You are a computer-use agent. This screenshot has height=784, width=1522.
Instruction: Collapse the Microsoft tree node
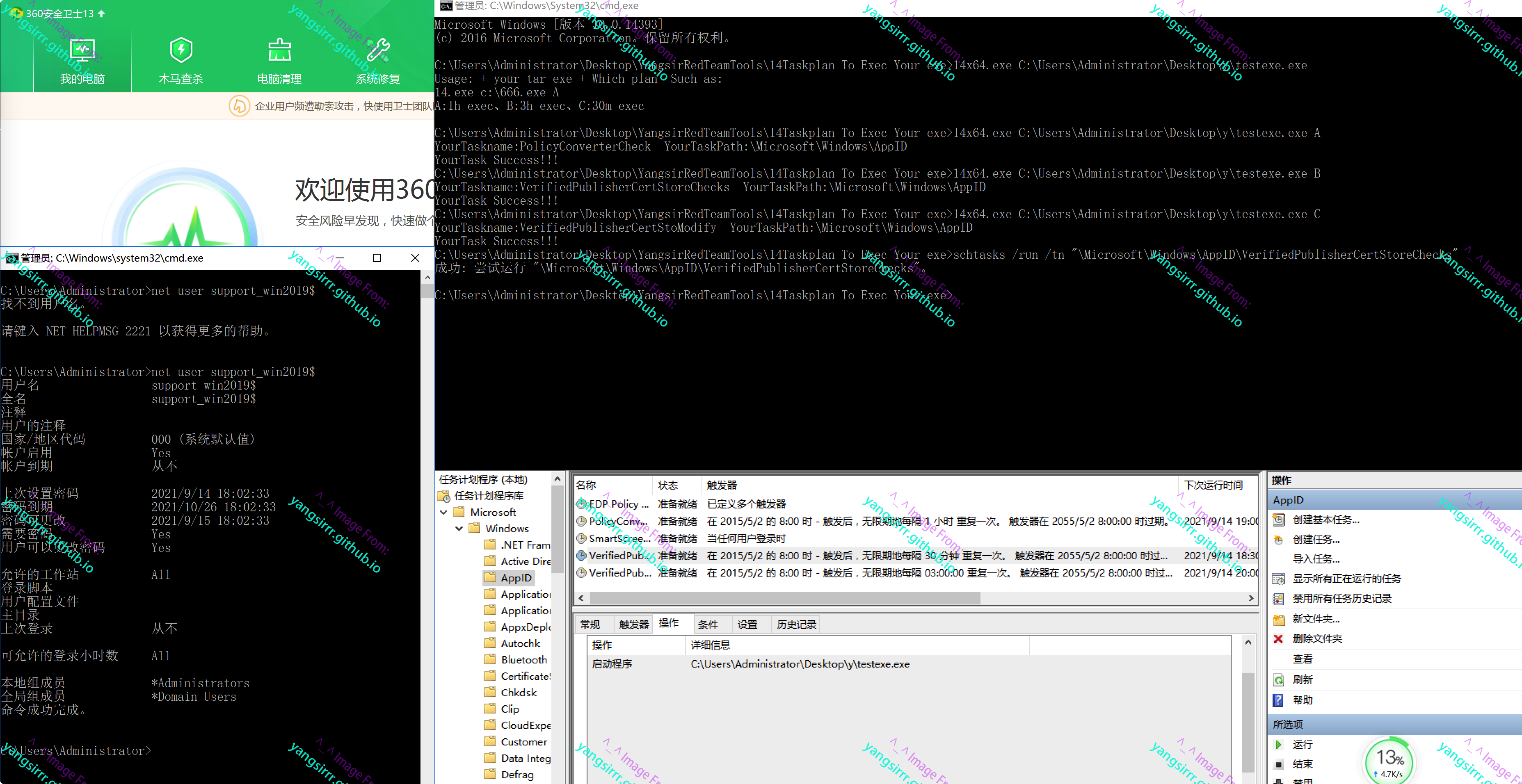pos(444,513)
